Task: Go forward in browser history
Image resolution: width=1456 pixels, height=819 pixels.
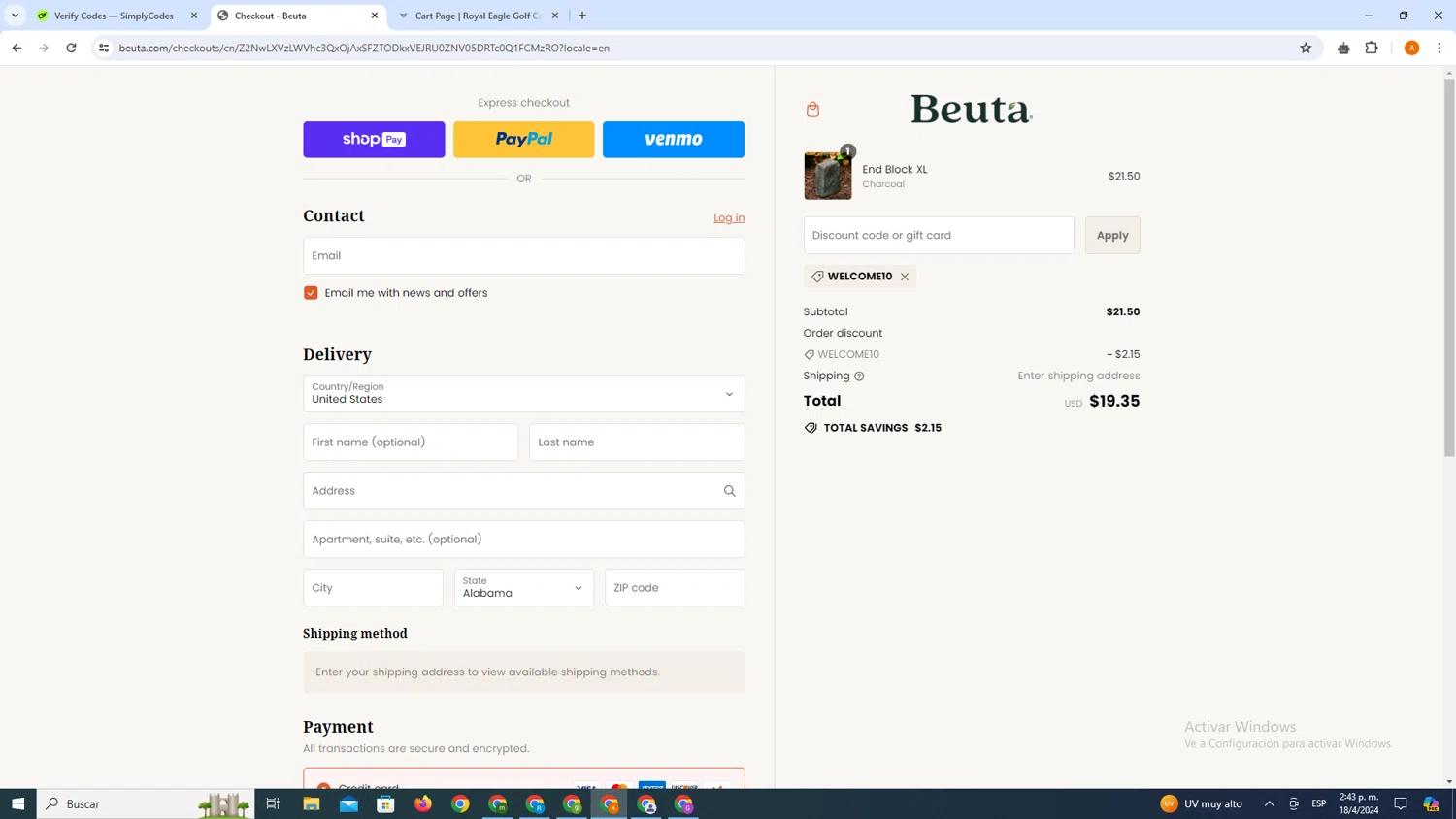Action: pos(44,48)
